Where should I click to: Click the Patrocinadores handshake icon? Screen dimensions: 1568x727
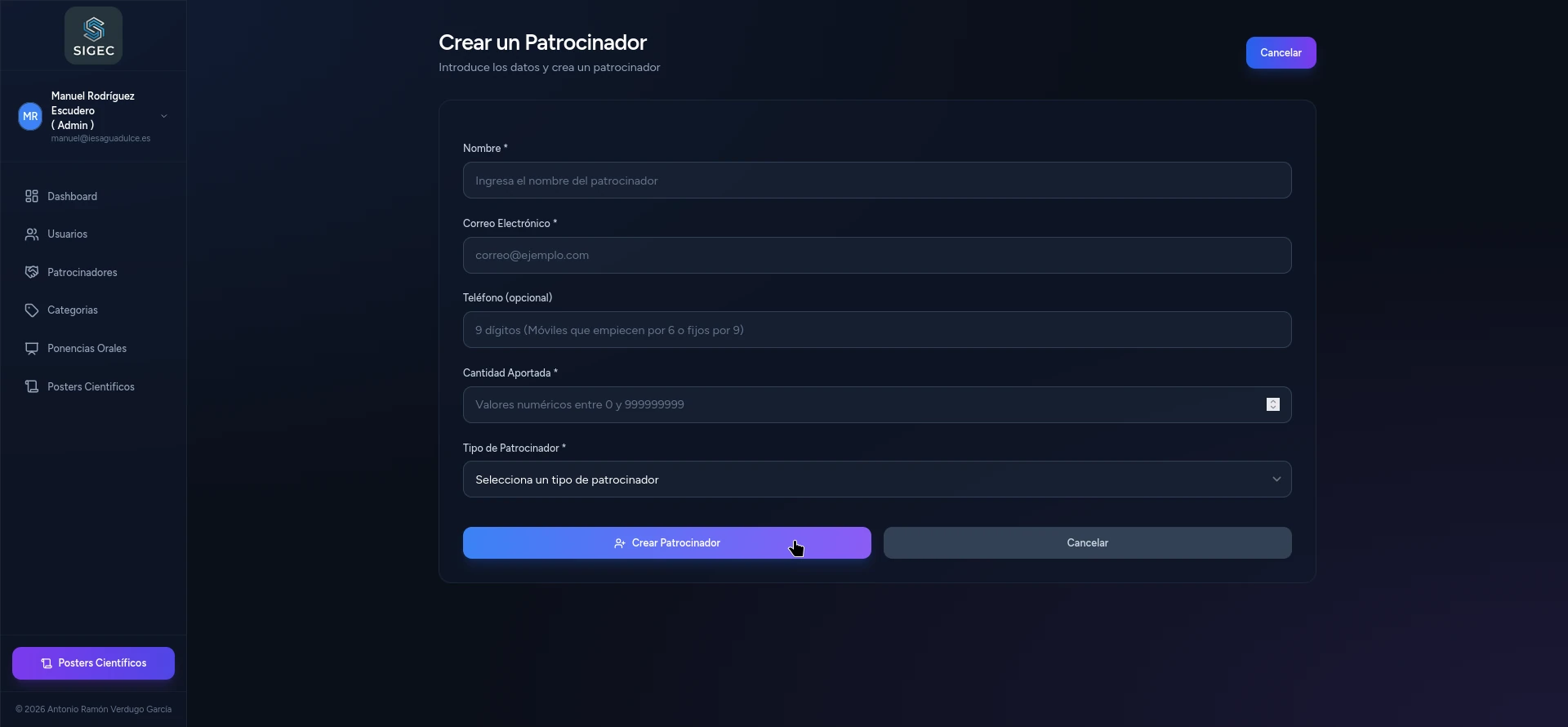coord(32,272)
